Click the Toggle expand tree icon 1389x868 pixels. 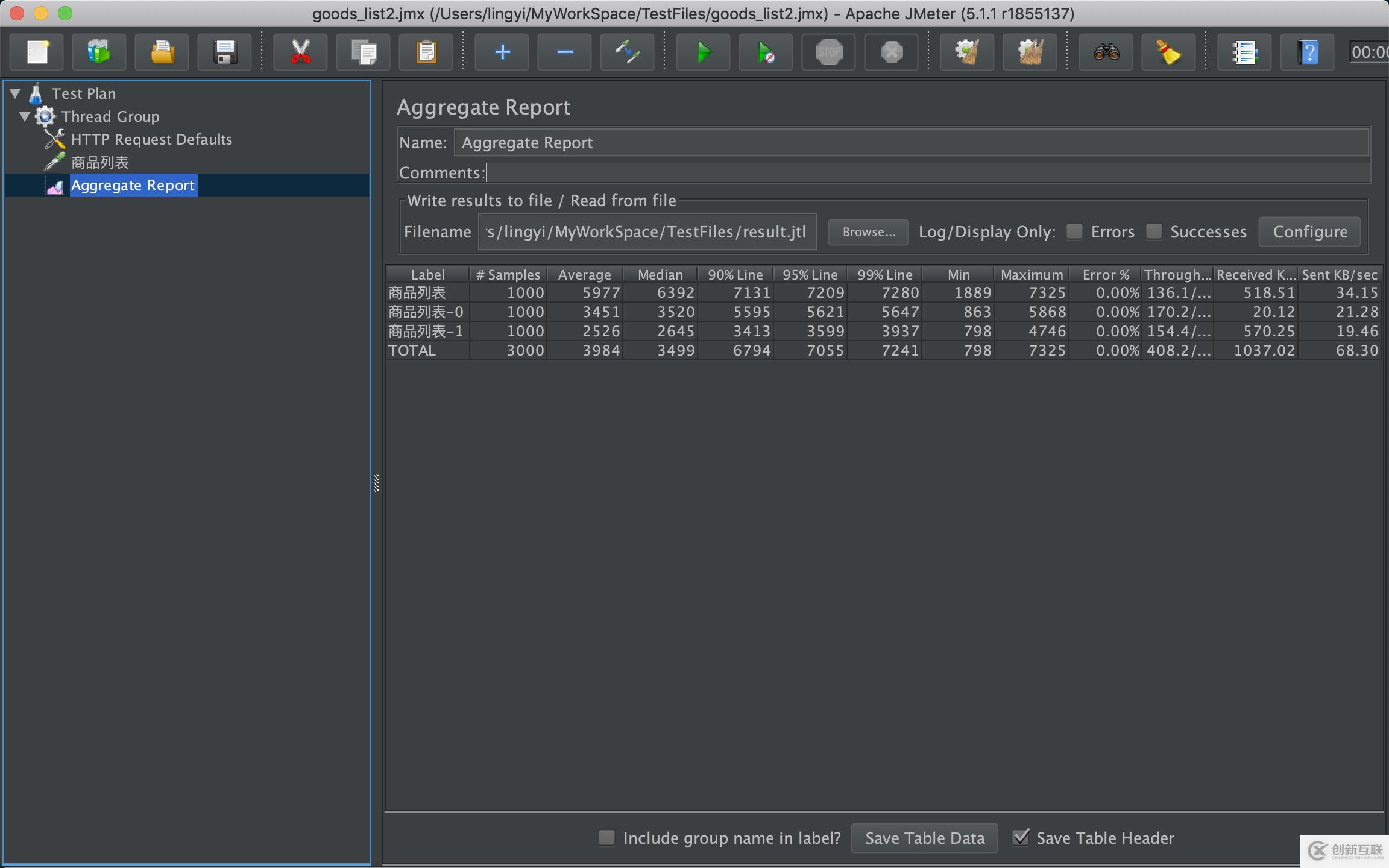pyautogui.click(x=627, y=52)
